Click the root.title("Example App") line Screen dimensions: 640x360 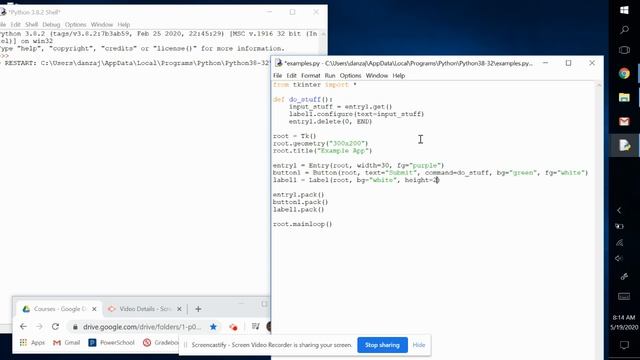point(322,151)
